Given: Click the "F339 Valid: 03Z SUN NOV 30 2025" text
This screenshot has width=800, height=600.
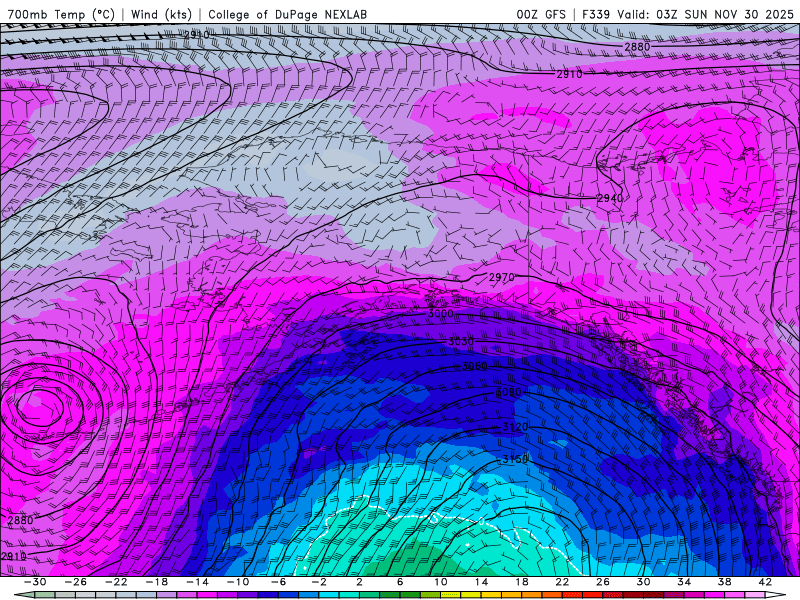Looking at the screenshot, I should tap(688, 14).
